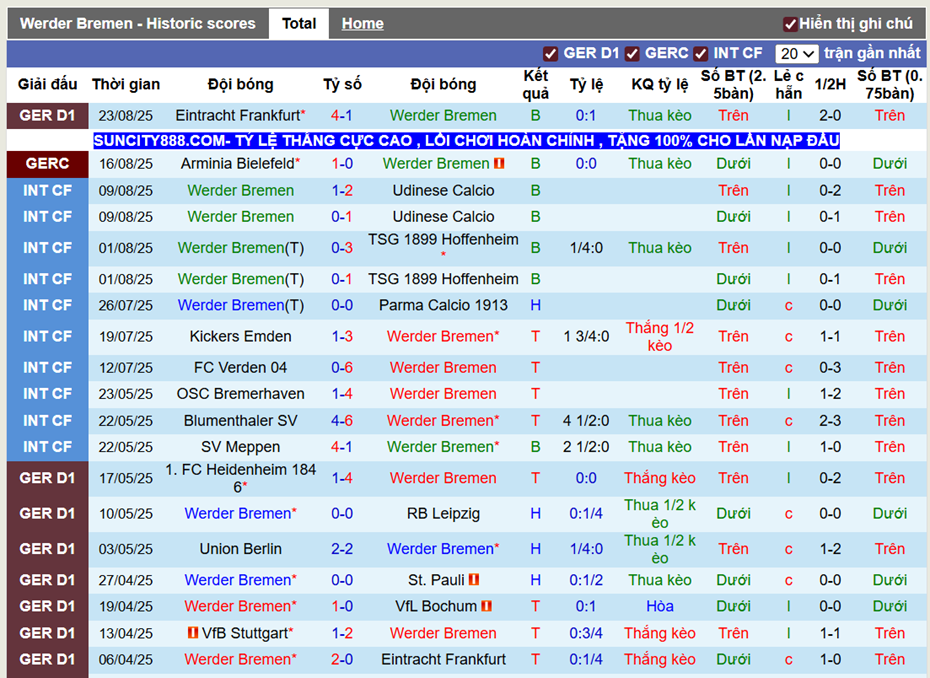Open Parma Calcio 1913 team link

click(x=443, y=305)
